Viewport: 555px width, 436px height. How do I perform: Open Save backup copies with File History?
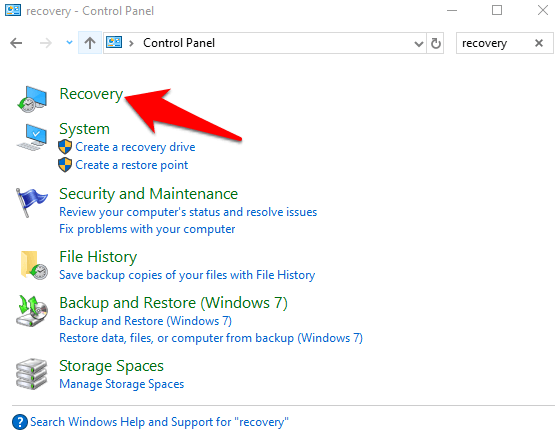(187, 275)
